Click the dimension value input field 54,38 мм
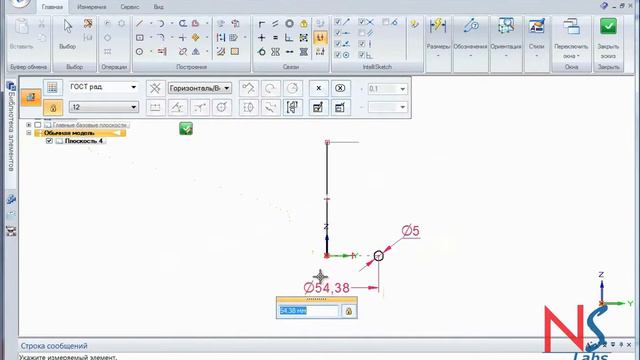The width and height of the screenshot is (640, 360). pyautogui.click(x=309, y=311)
